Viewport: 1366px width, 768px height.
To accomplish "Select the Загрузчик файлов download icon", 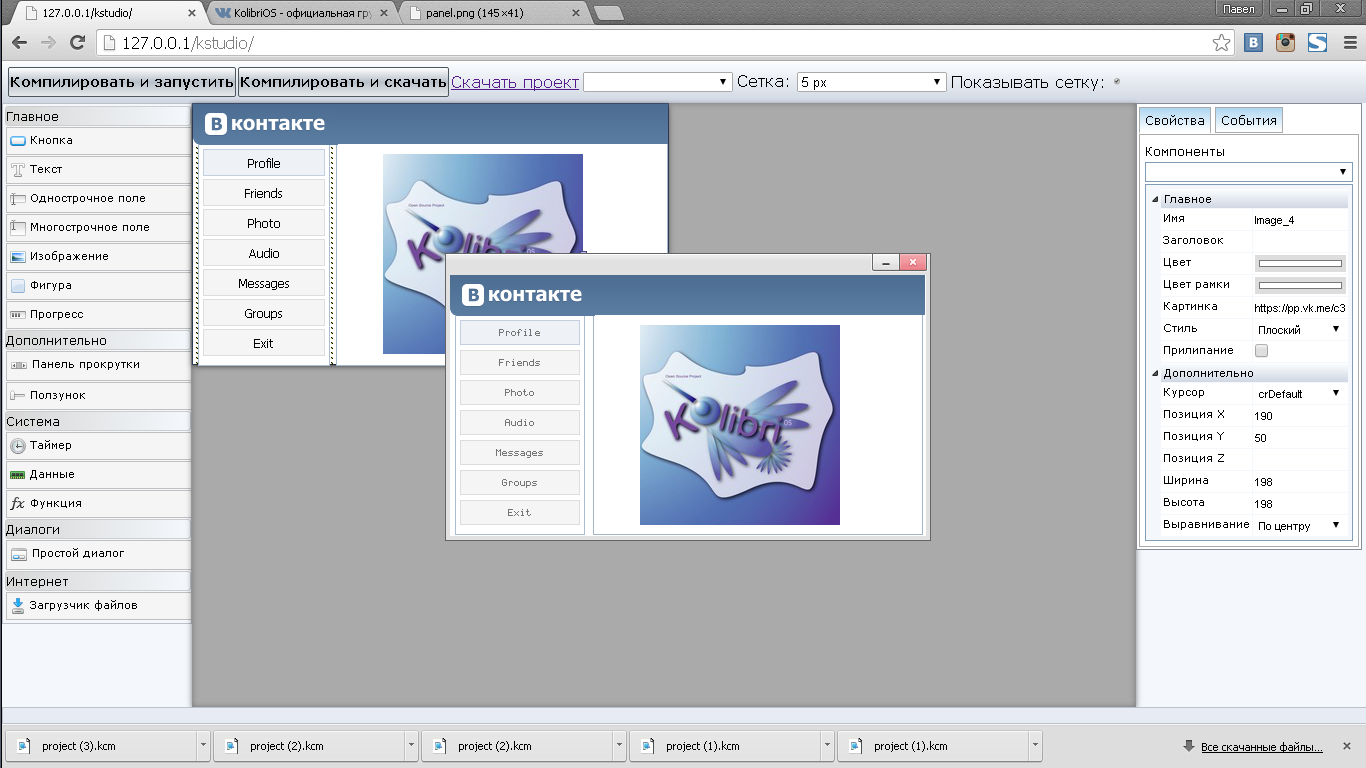I will point(18,605).
